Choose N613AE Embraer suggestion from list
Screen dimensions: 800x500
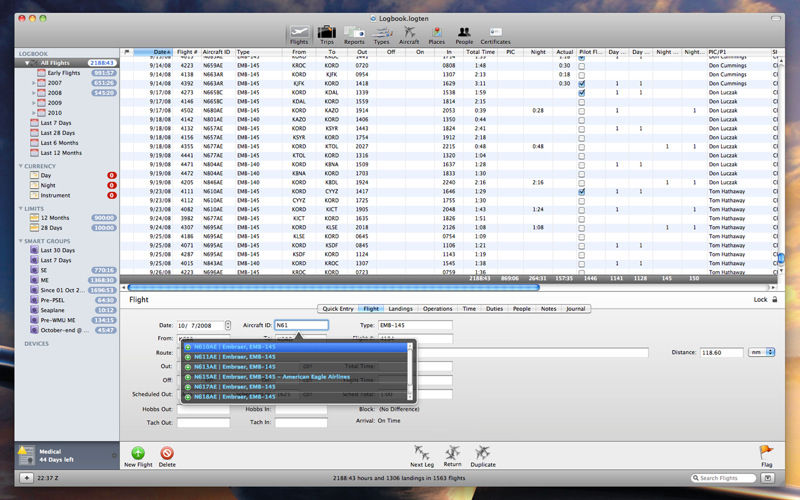(x=296, y=367)
